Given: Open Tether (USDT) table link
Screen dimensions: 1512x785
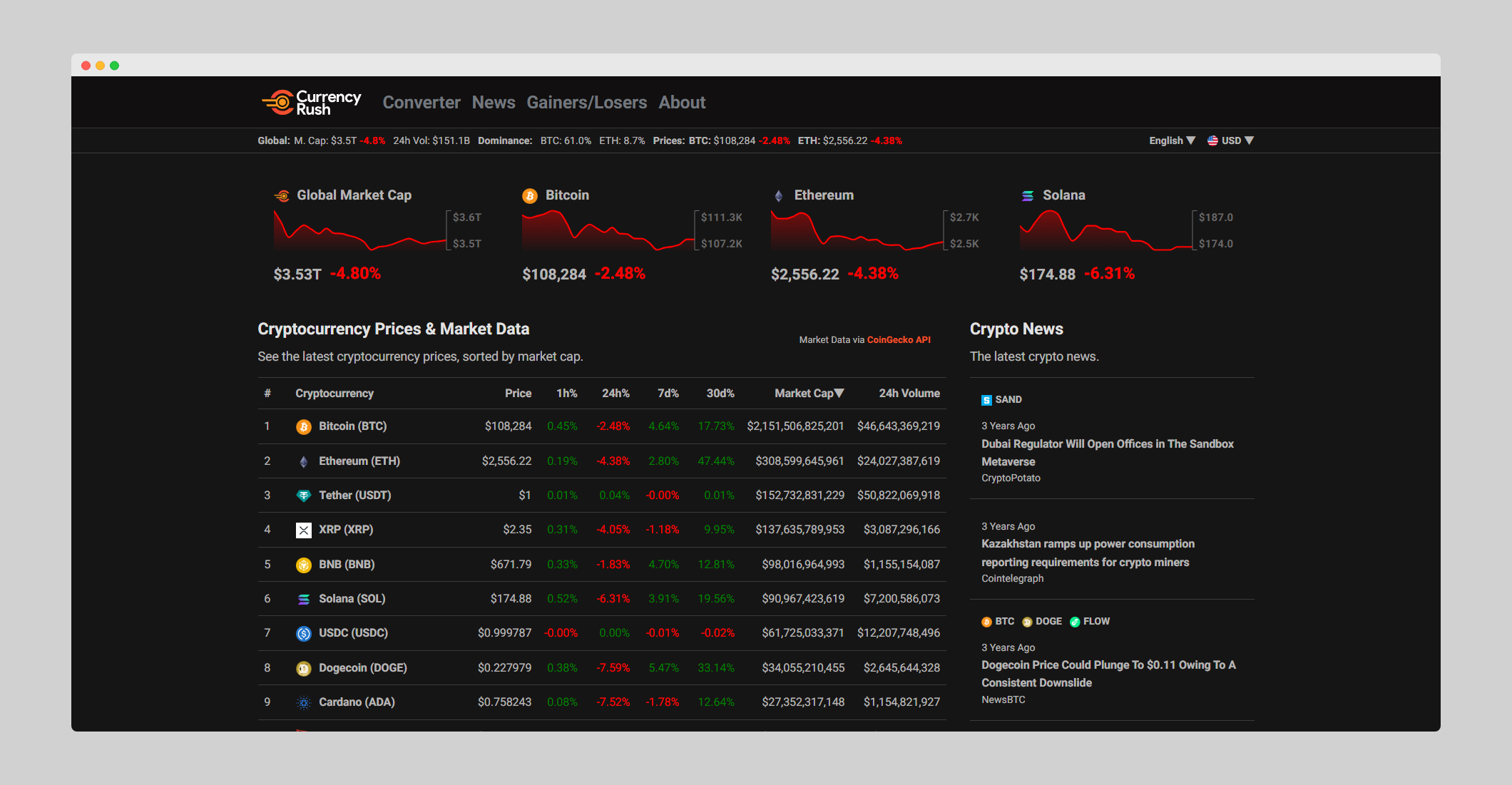Looking at the screenshot, I should pyautogui.click(x=354, y=496).
